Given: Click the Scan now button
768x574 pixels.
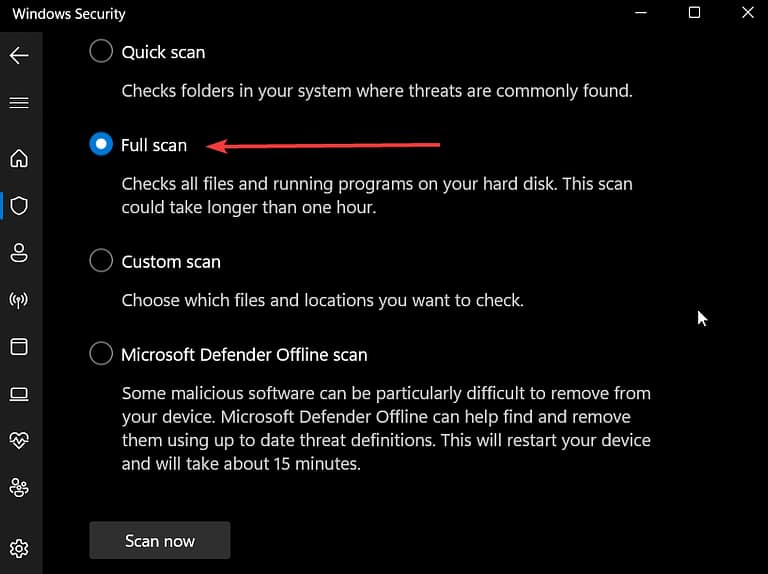Looking at the screenshot, I should [160, 540].
